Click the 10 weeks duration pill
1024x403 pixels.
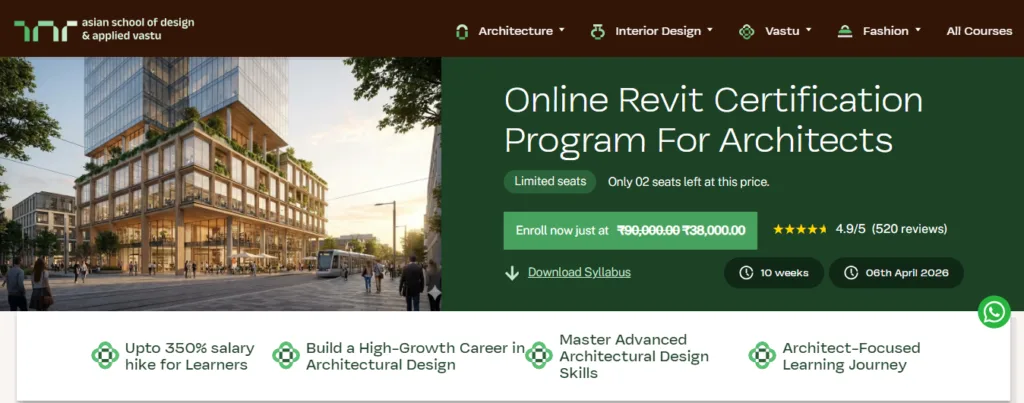point(774,273)
